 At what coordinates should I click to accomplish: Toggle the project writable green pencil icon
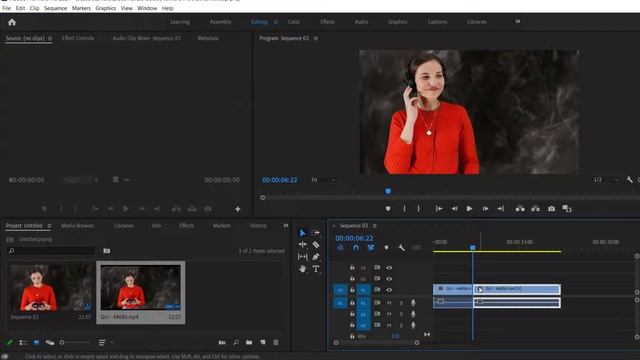(9, 342)
